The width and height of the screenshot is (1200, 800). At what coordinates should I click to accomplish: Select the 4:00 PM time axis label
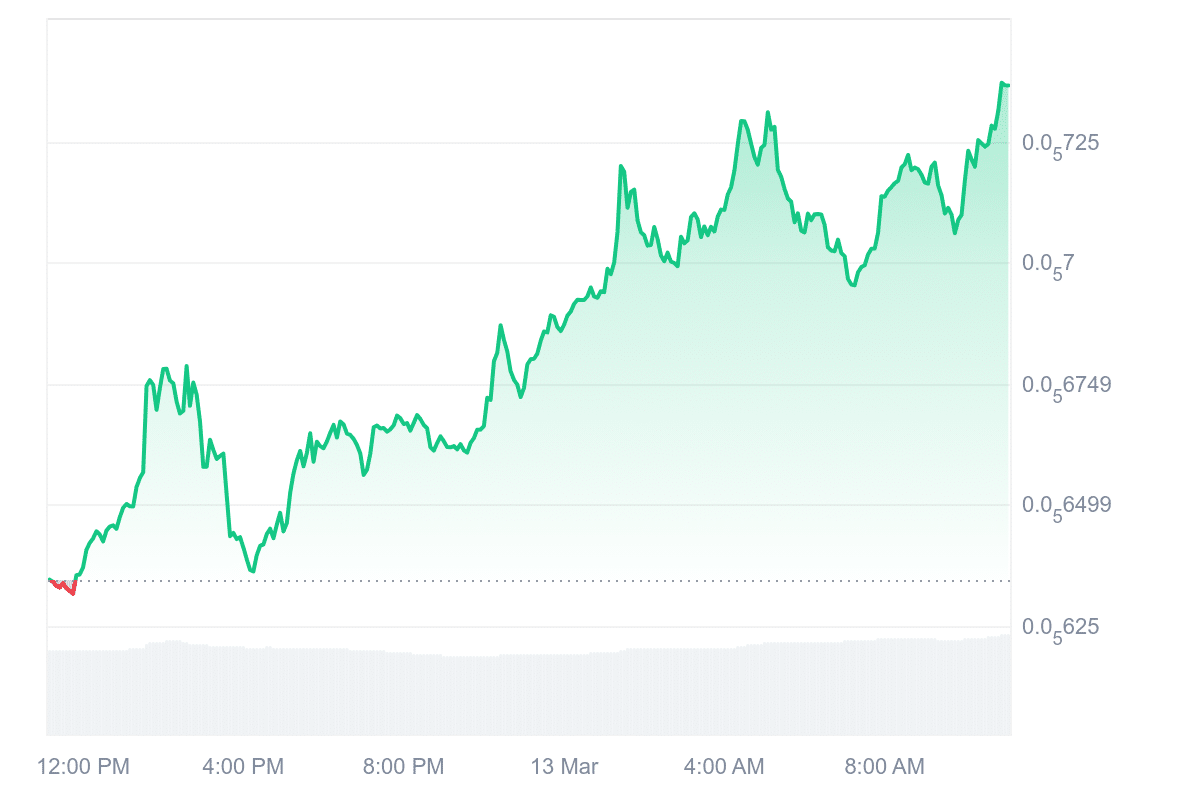(x=243, y=767)
